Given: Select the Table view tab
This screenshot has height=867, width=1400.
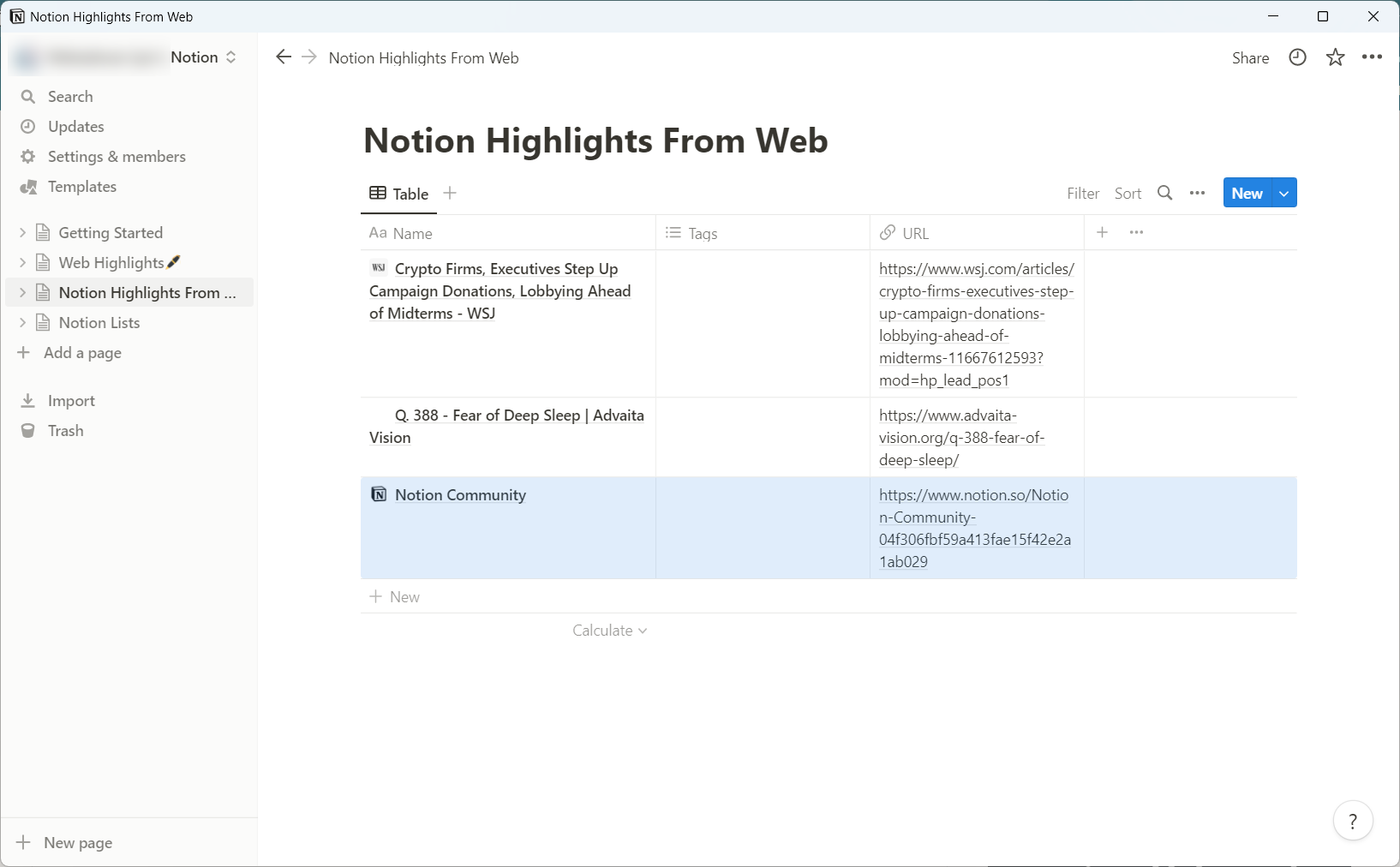Looking at the screenshot, I should click(399, 194).
